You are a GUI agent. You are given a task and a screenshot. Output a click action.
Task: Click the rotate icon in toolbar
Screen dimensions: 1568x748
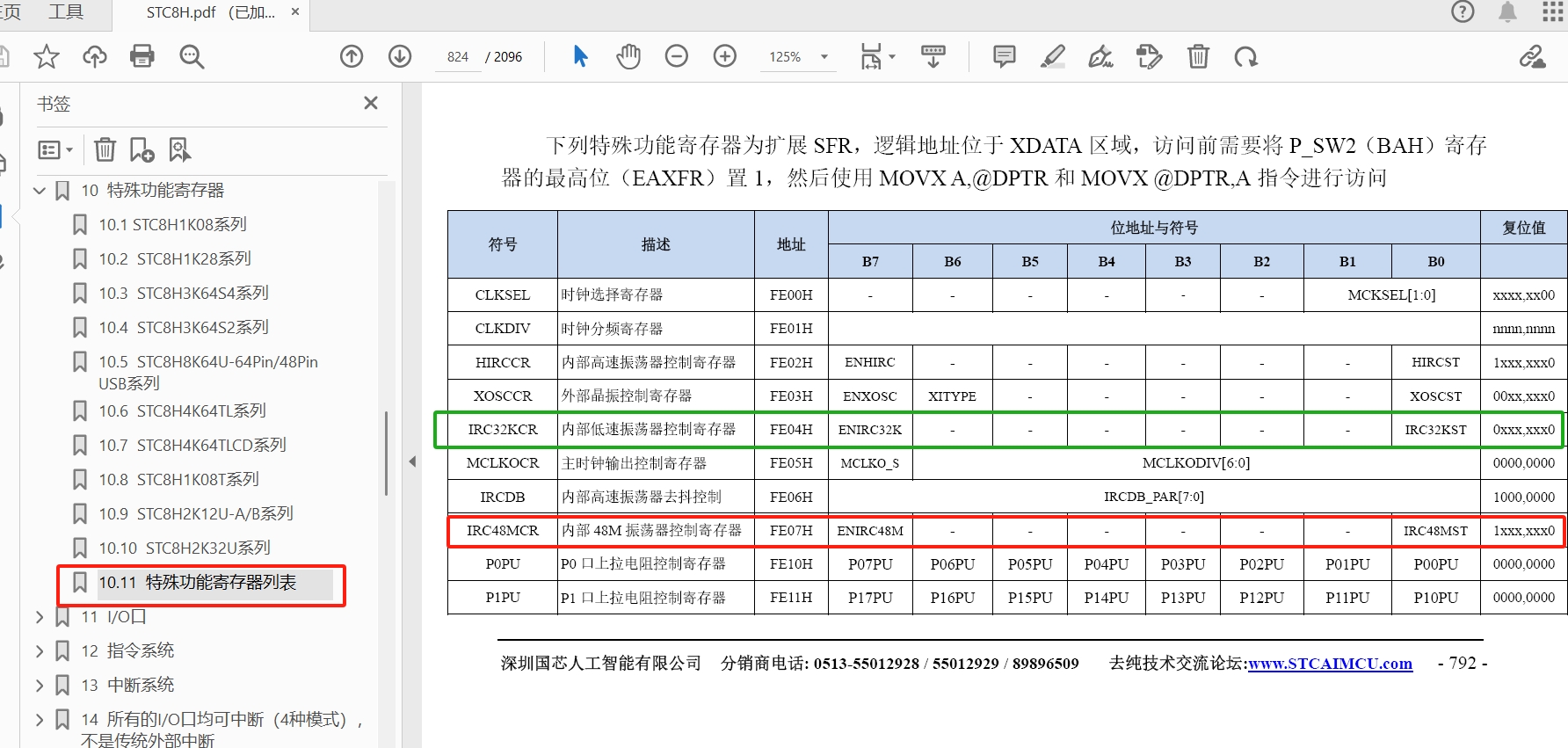1245,57
